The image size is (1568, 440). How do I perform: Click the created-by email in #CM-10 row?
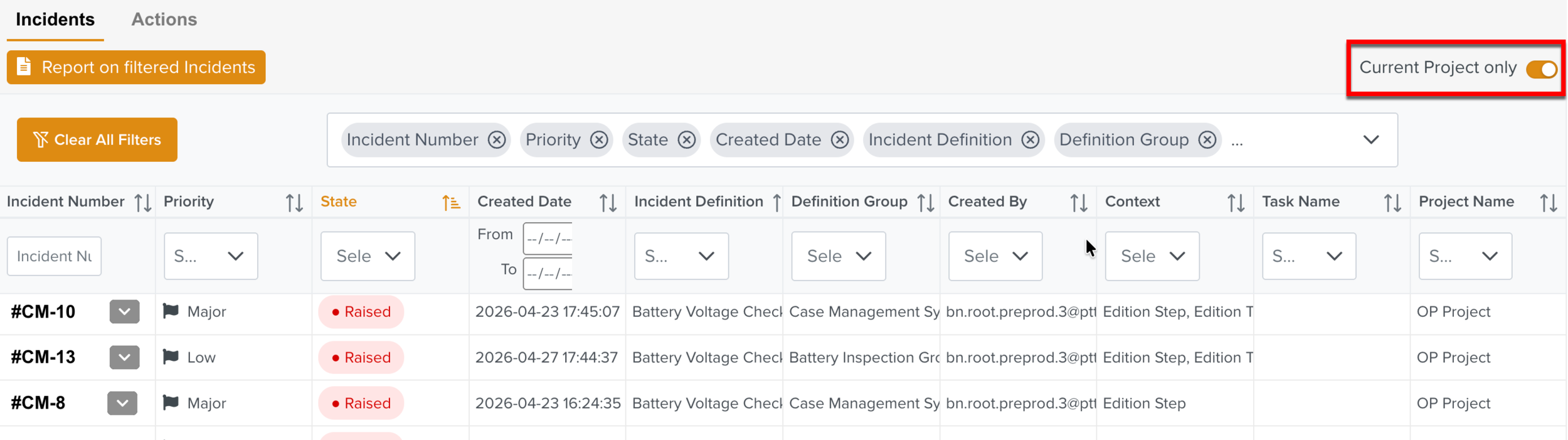click(1021, 312)
